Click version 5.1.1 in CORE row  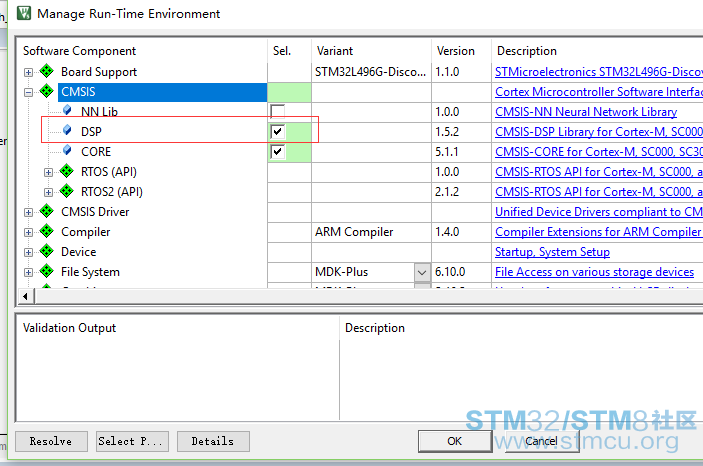tap(447, 152)
